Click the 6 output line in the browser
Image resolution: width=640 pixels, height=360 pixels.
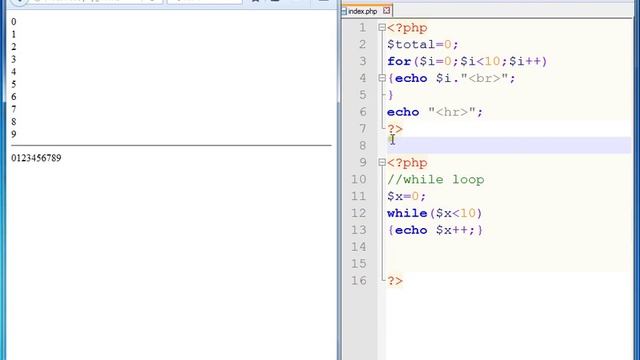14,97
